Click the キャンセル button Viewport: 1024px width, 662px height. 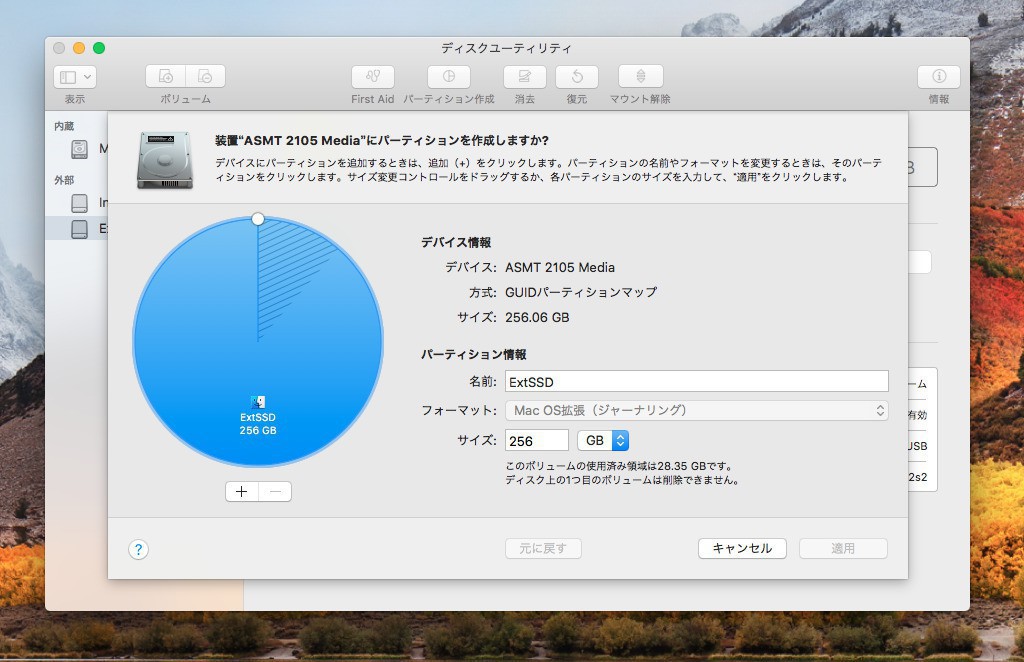742,548
